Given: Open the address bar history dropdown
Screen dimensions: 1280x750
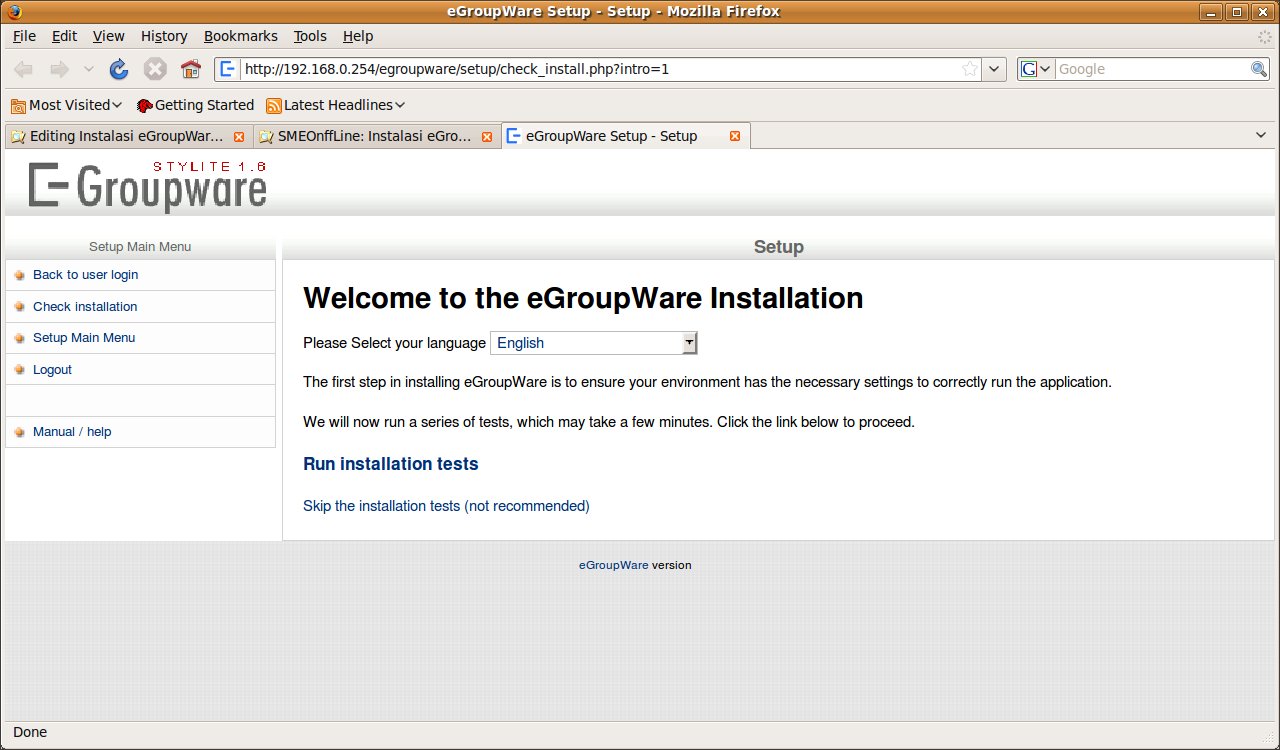Looking at the screenshot, I should 994,69.
